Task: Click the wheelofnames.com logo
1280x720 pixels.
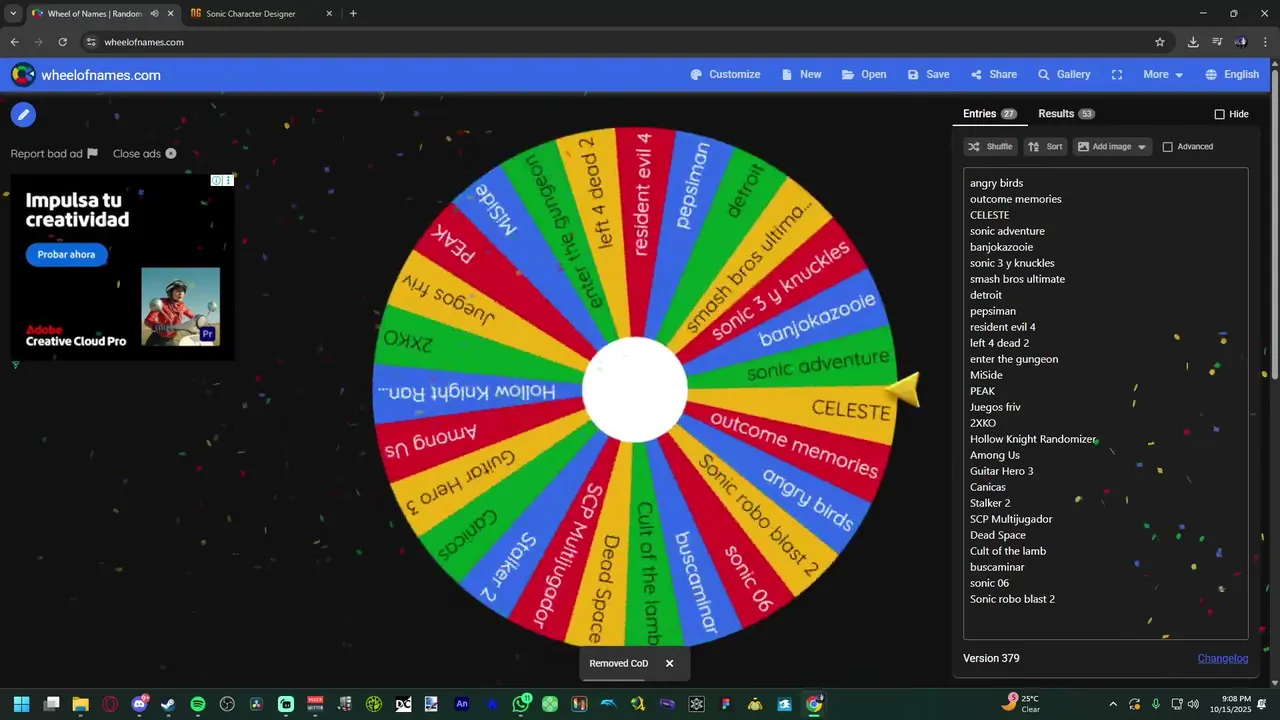Action: pyautogui.click(x=86, y=75)
